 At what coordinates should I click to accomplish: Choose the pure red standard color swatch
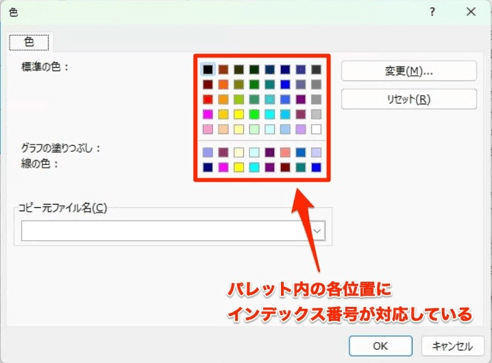pyautogui.click(x=208, y=99)
